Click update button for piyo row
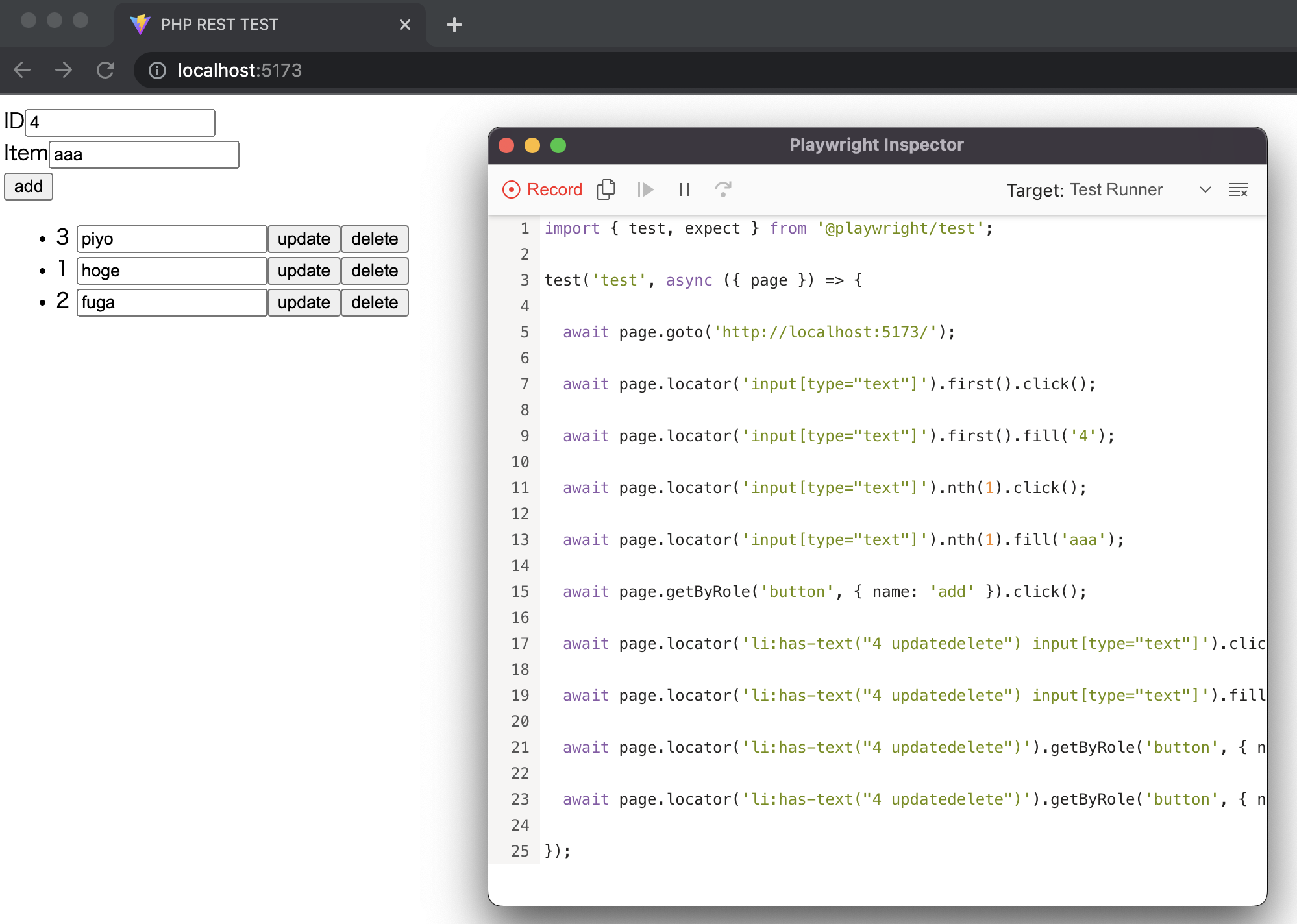 [303, 239]
